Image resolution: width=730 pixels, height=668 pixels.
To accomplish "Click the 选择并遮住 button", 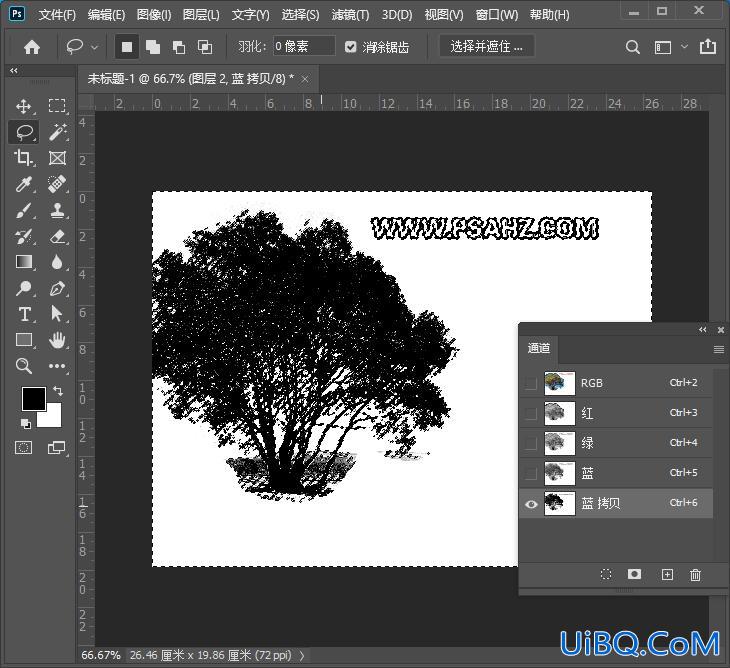I will (487, 47).
